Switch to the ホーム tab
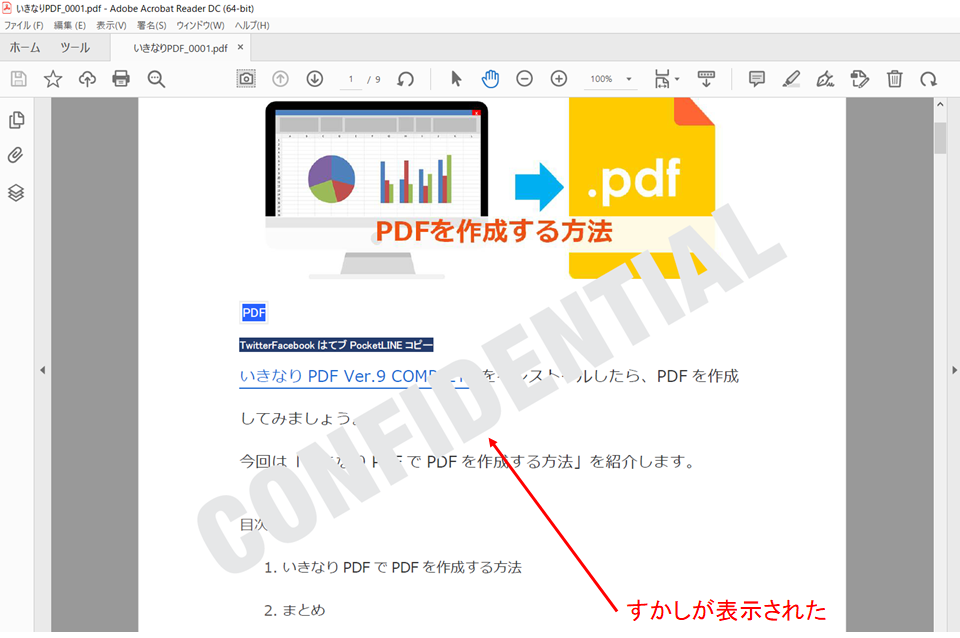The image size is (960, 638). tap(25, 48)
